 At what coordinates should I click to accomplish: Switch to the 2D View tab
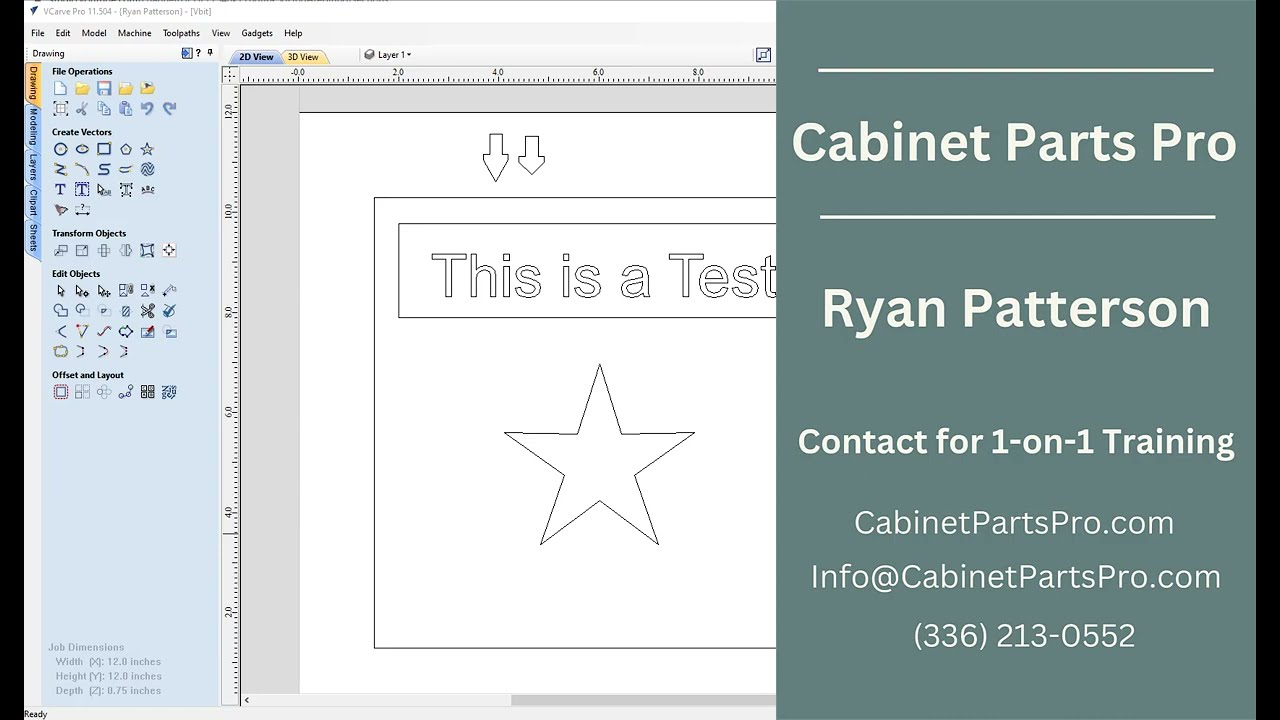pyautogui.click(x=255, y=57)
